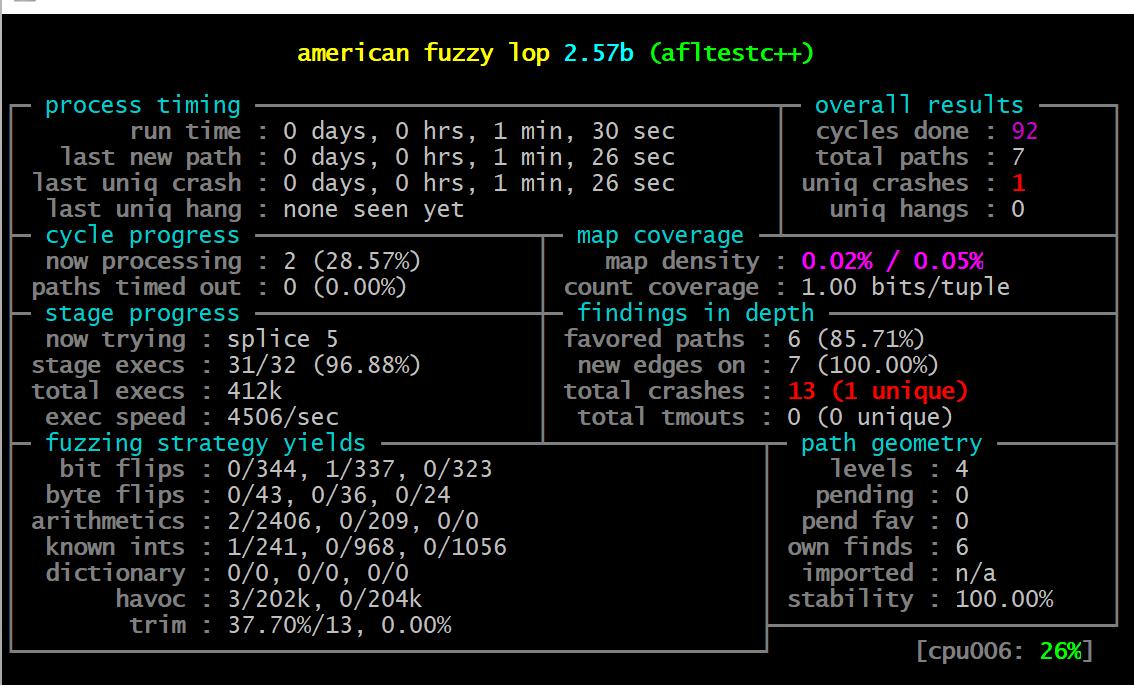Select the pending value "0"
The height and width of the screenshot is (685, 1134).
click(x=961, y=495)
